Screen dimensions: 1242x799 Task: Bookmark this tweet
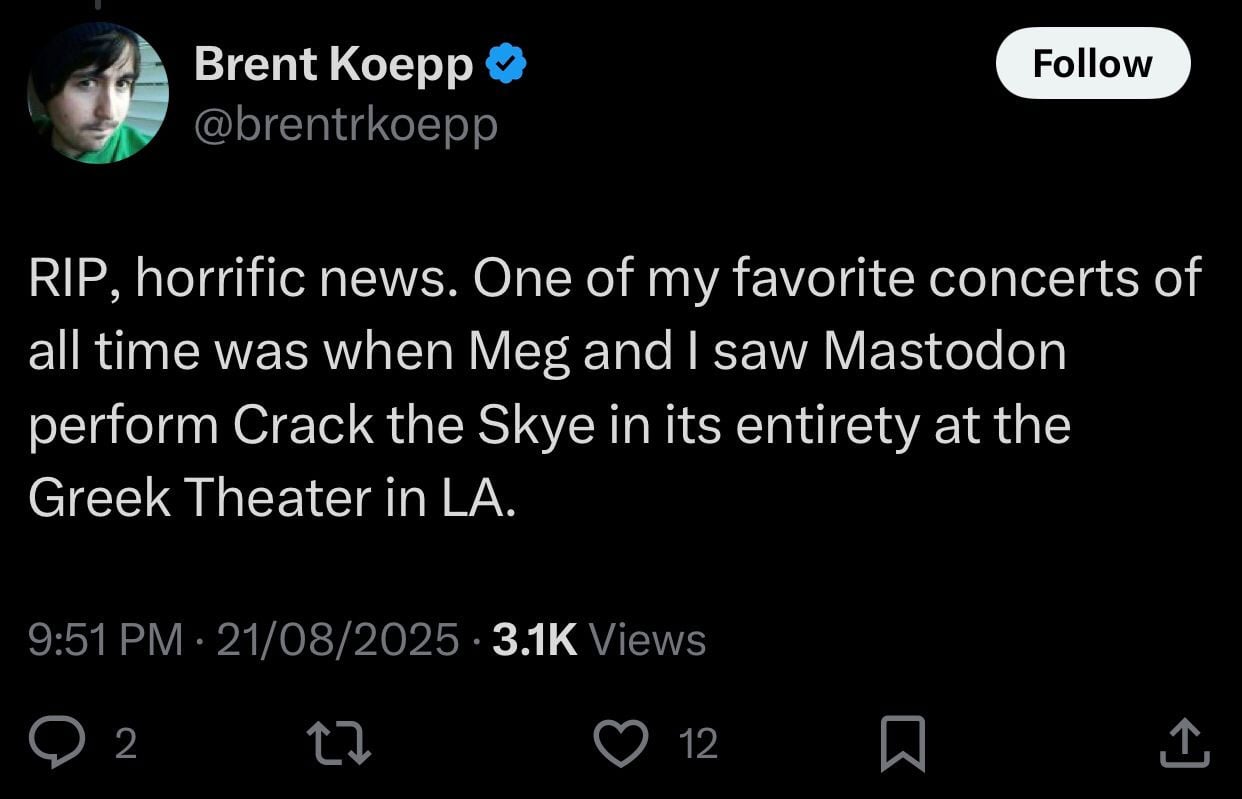tap(901, 745)
